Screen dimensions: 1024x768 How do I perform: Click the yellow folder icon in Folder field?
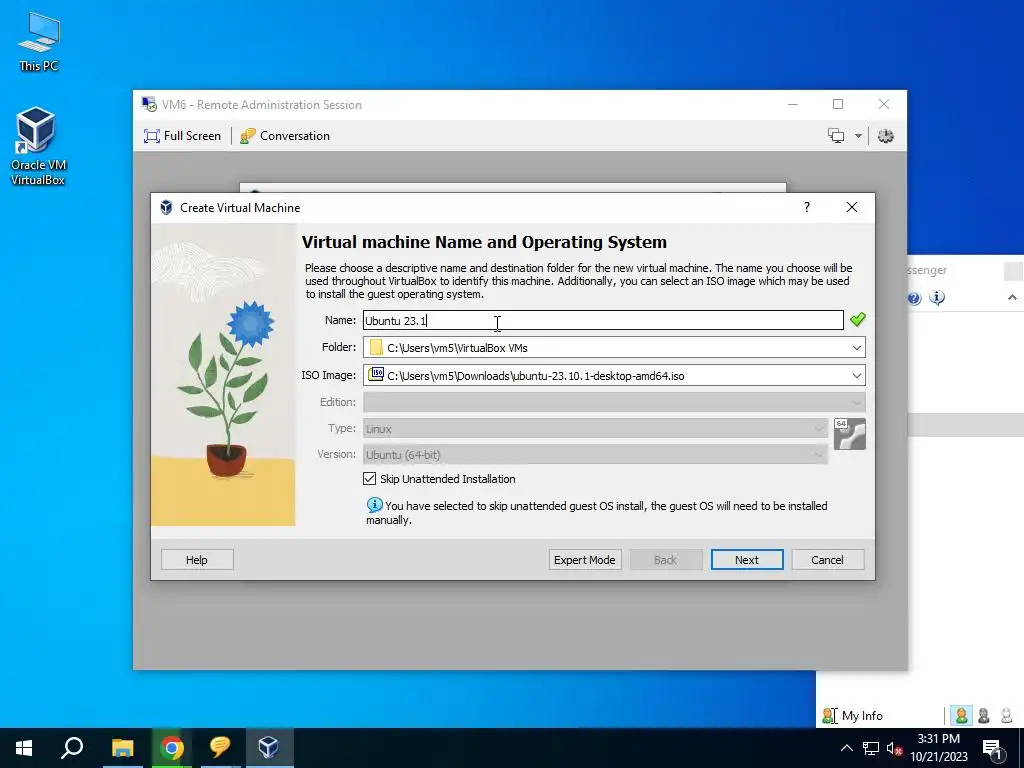pos(376,347)
